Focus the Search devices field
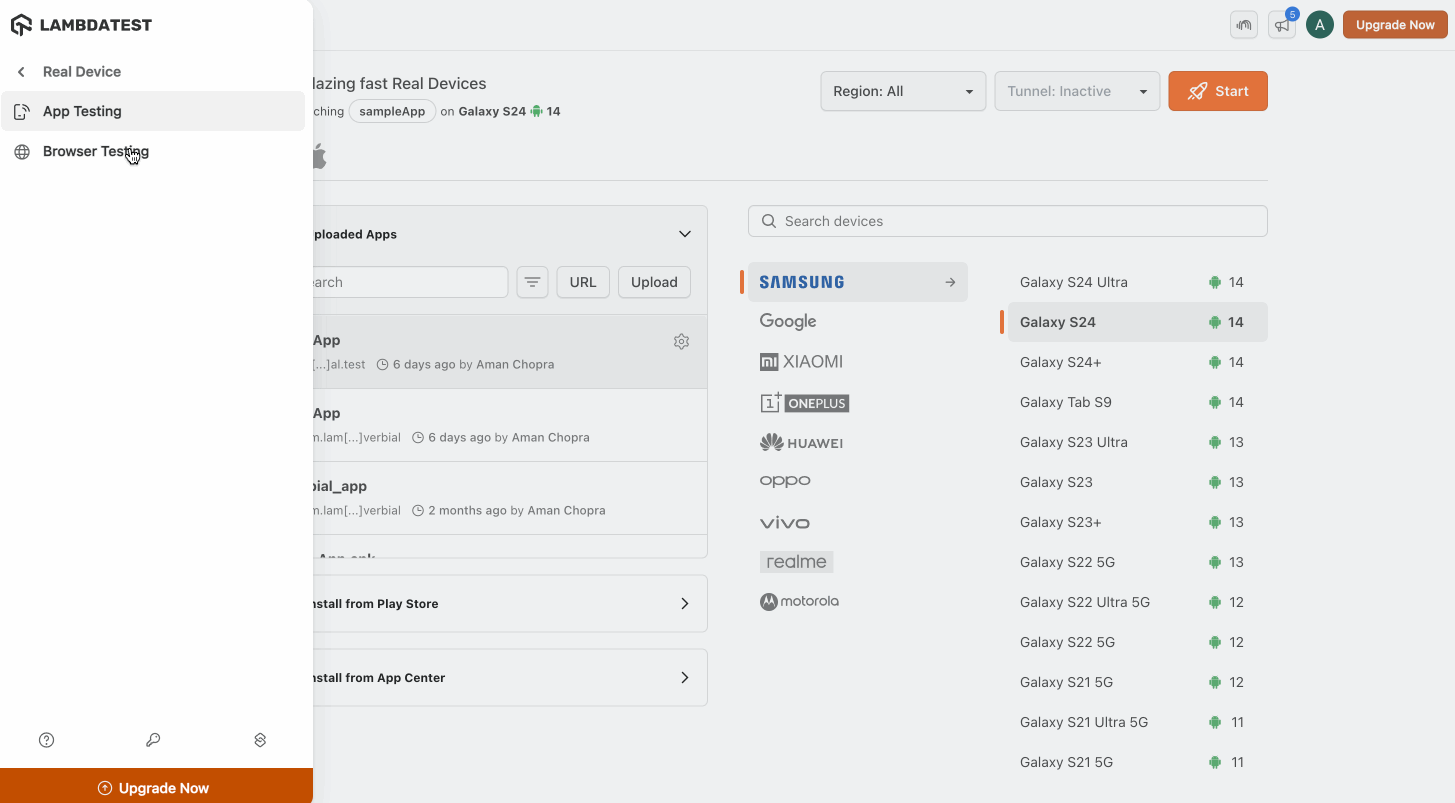This screenshot has height=803, width=1455. click(x=1008, y=221)
